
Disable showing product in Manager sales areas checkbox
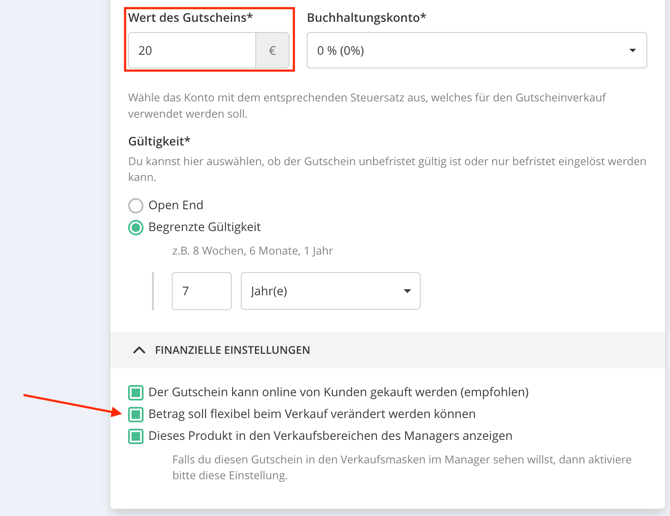pos(136,436)
